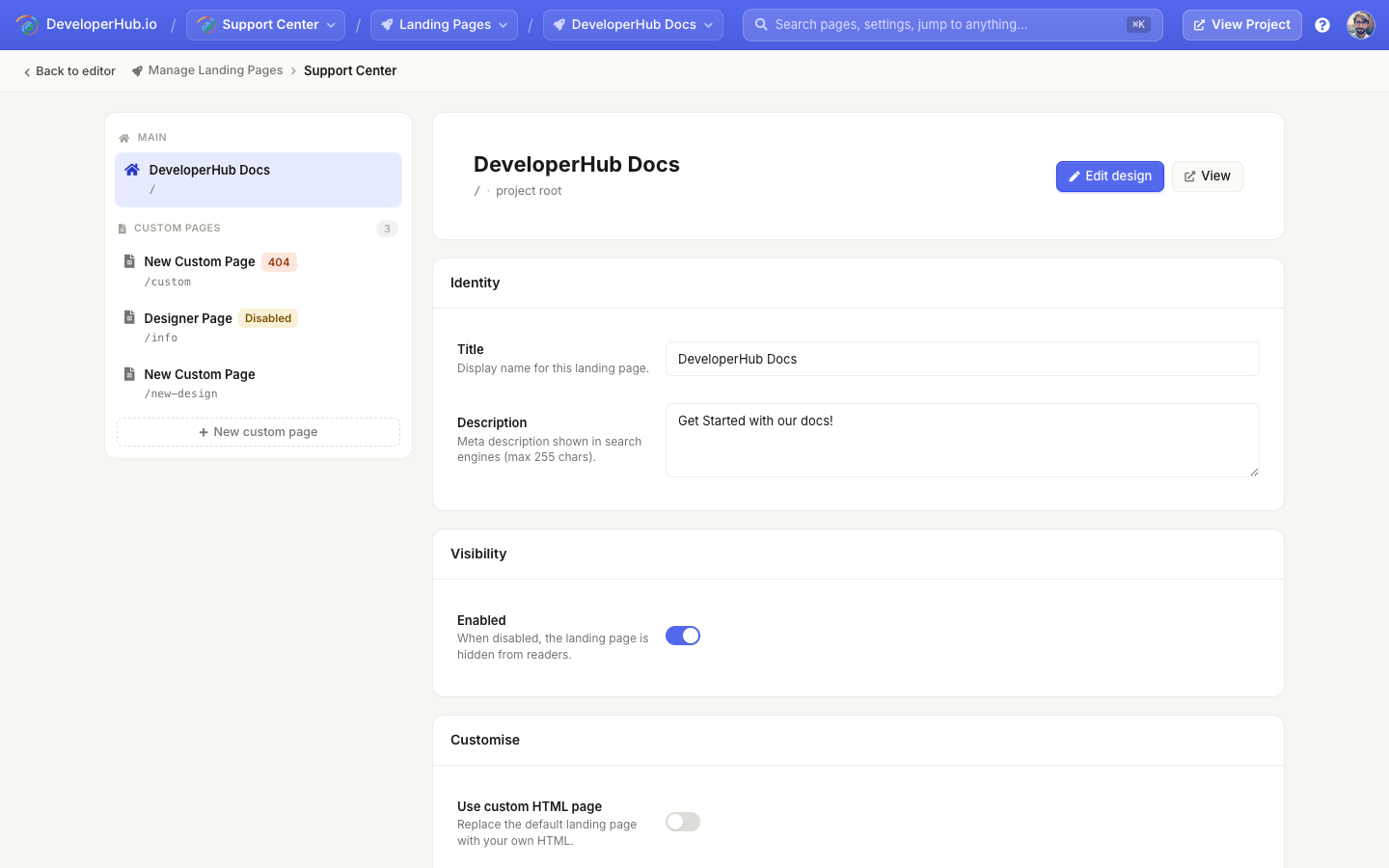This screenshot has height=868, width=1389.
Task: Select the DeveloperHub Docs main page
Action: point(259,179)
